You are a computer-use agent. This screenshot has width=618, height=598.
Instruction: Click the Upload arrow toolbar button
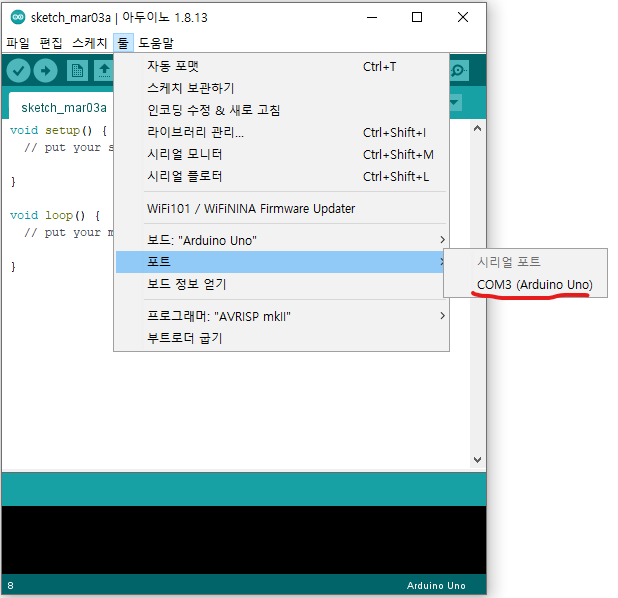45,71
